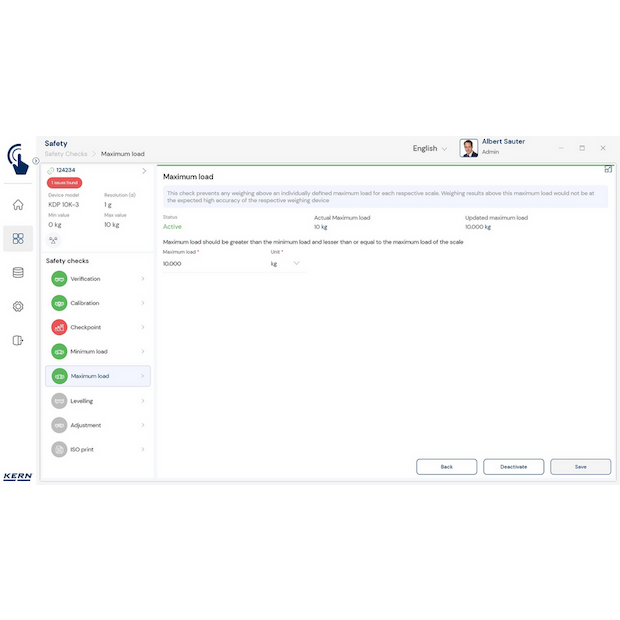Open the database icon in sidebar

click(18, 272)
